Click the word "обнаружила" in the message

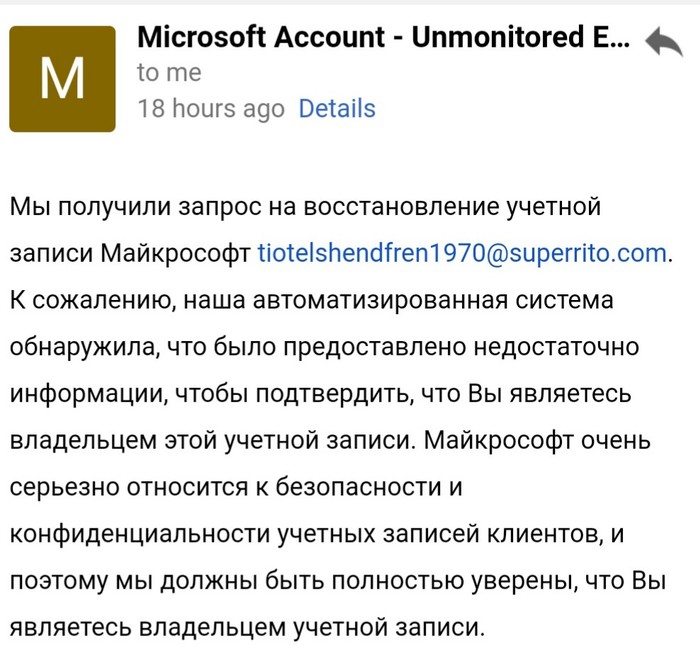77,345
